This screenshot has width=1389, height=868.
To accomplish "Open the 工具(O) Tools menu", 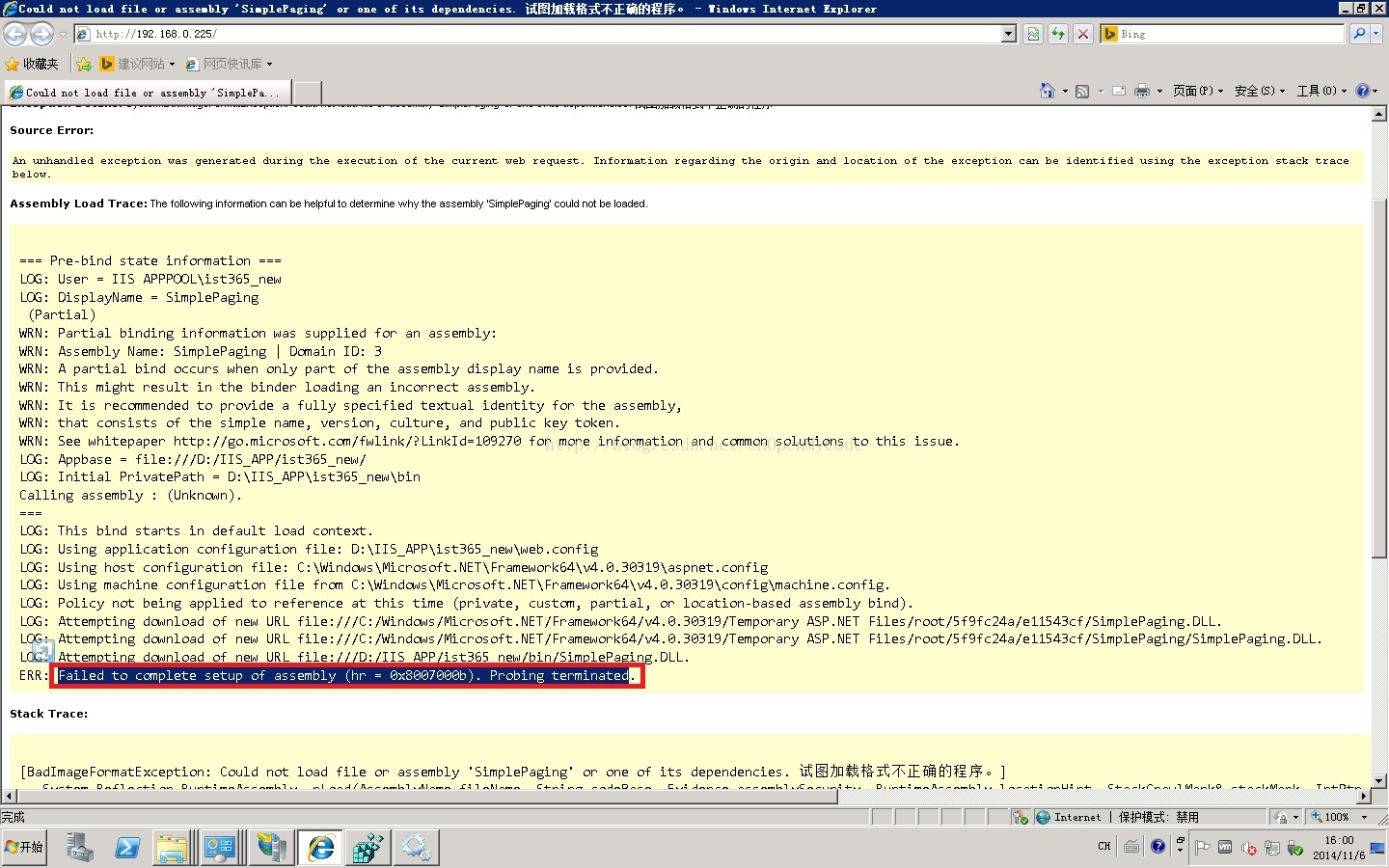I will (1321, 91).
